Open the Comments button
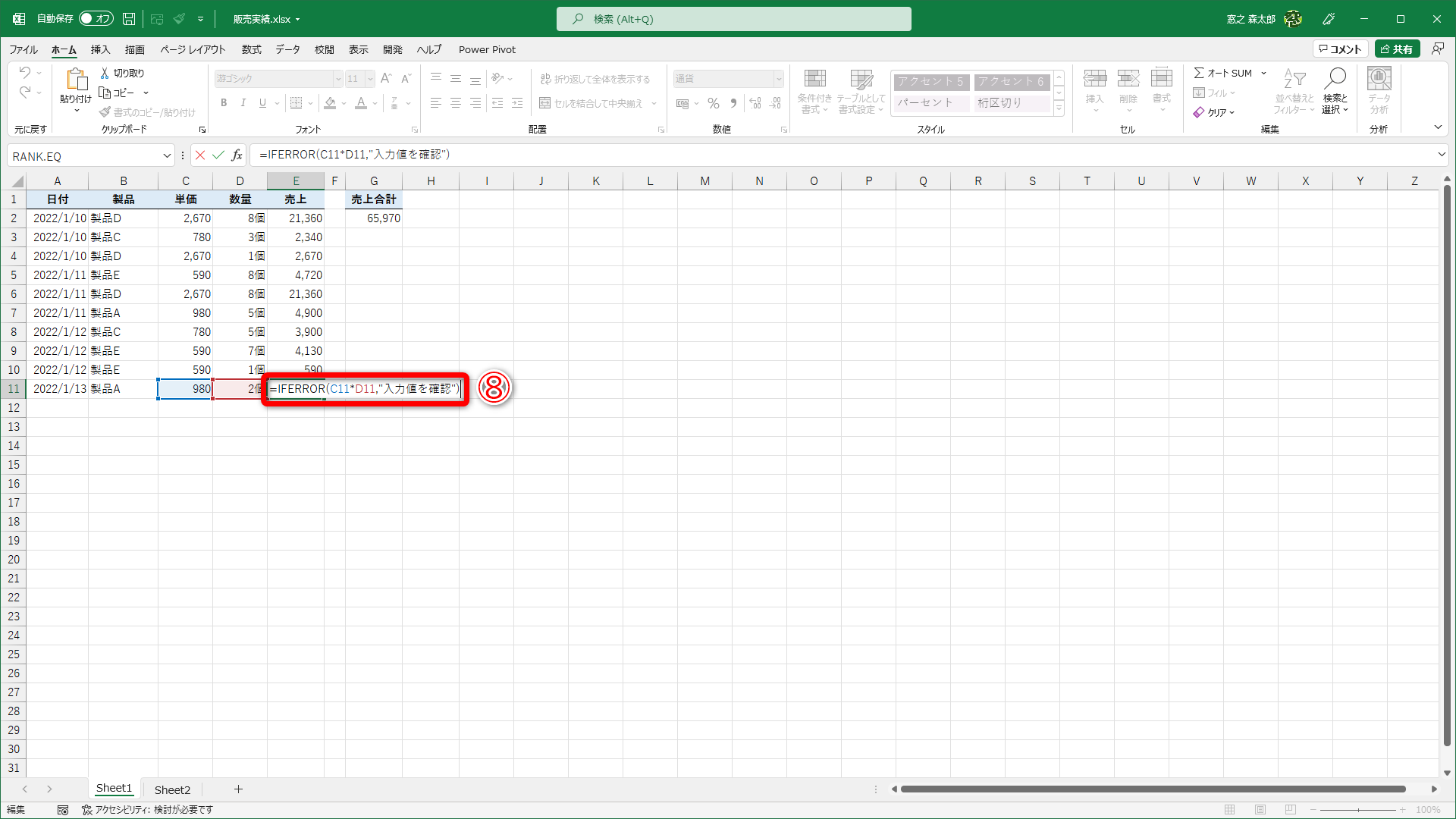 (x=1340, y=49)
